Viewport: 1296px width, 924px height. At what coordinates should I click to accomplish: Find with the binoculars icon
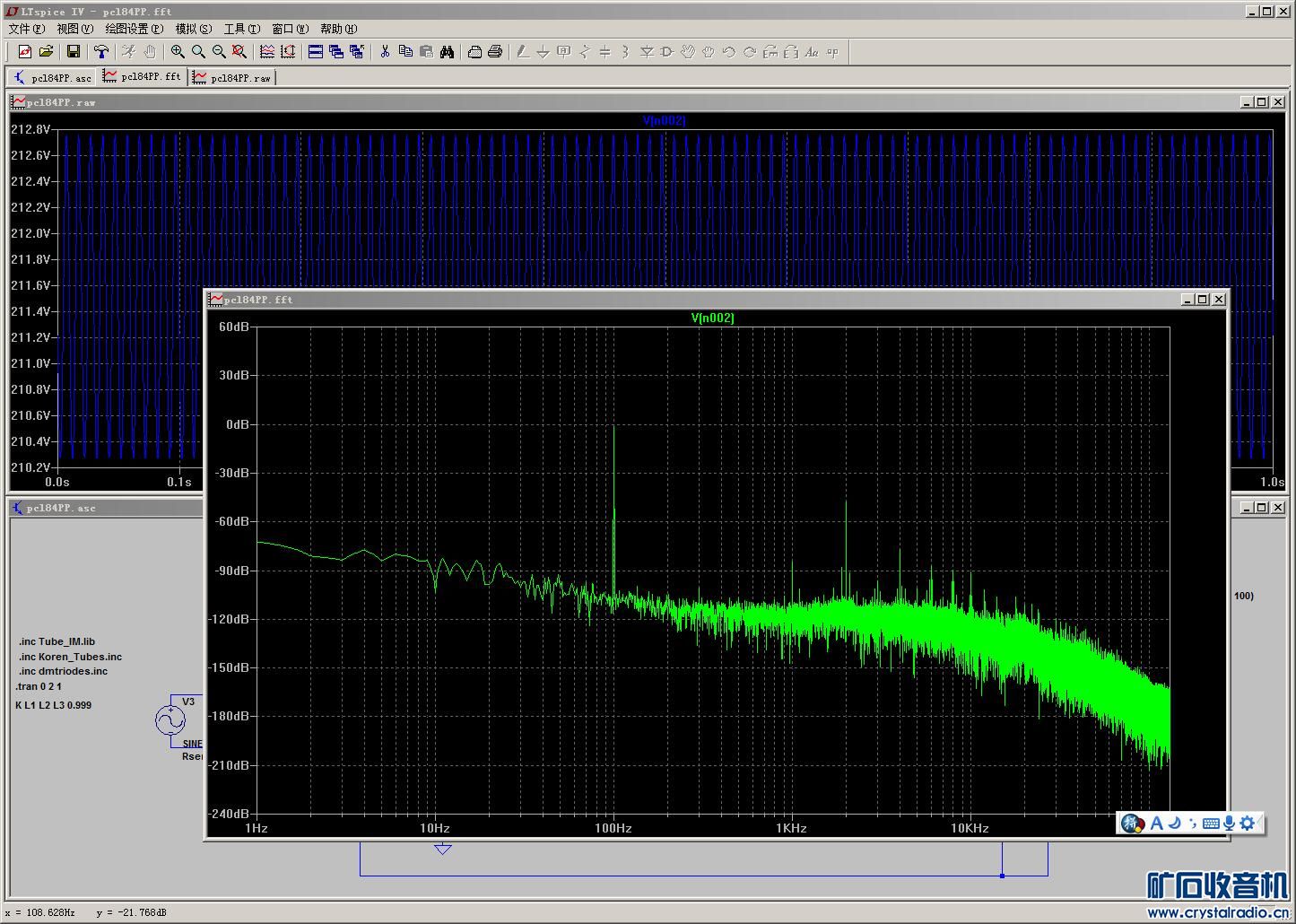point(447,52)
